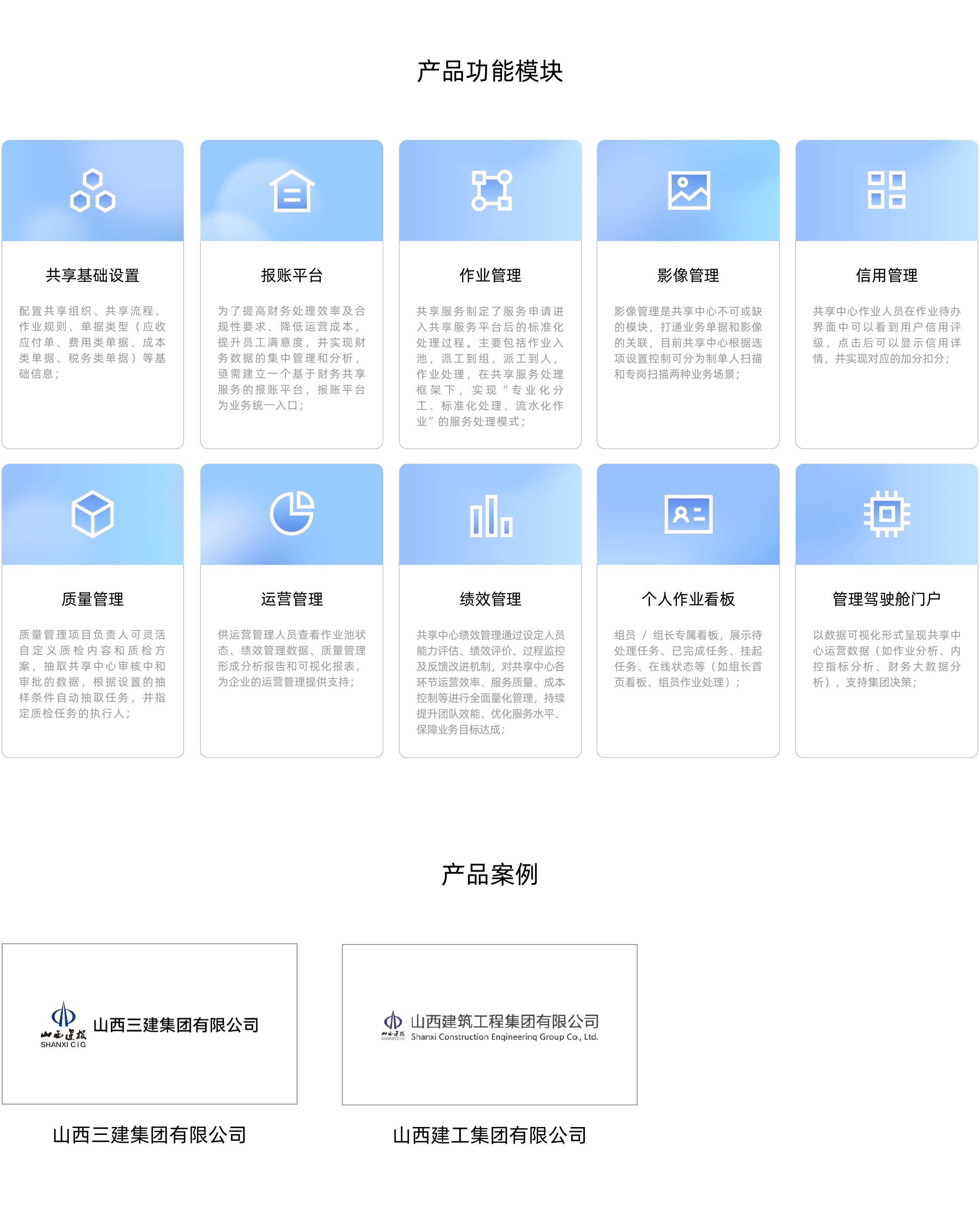Click the bar chart icon for 绩效管理
Viewport: 980px width, 1214px height.
point(491,515)
